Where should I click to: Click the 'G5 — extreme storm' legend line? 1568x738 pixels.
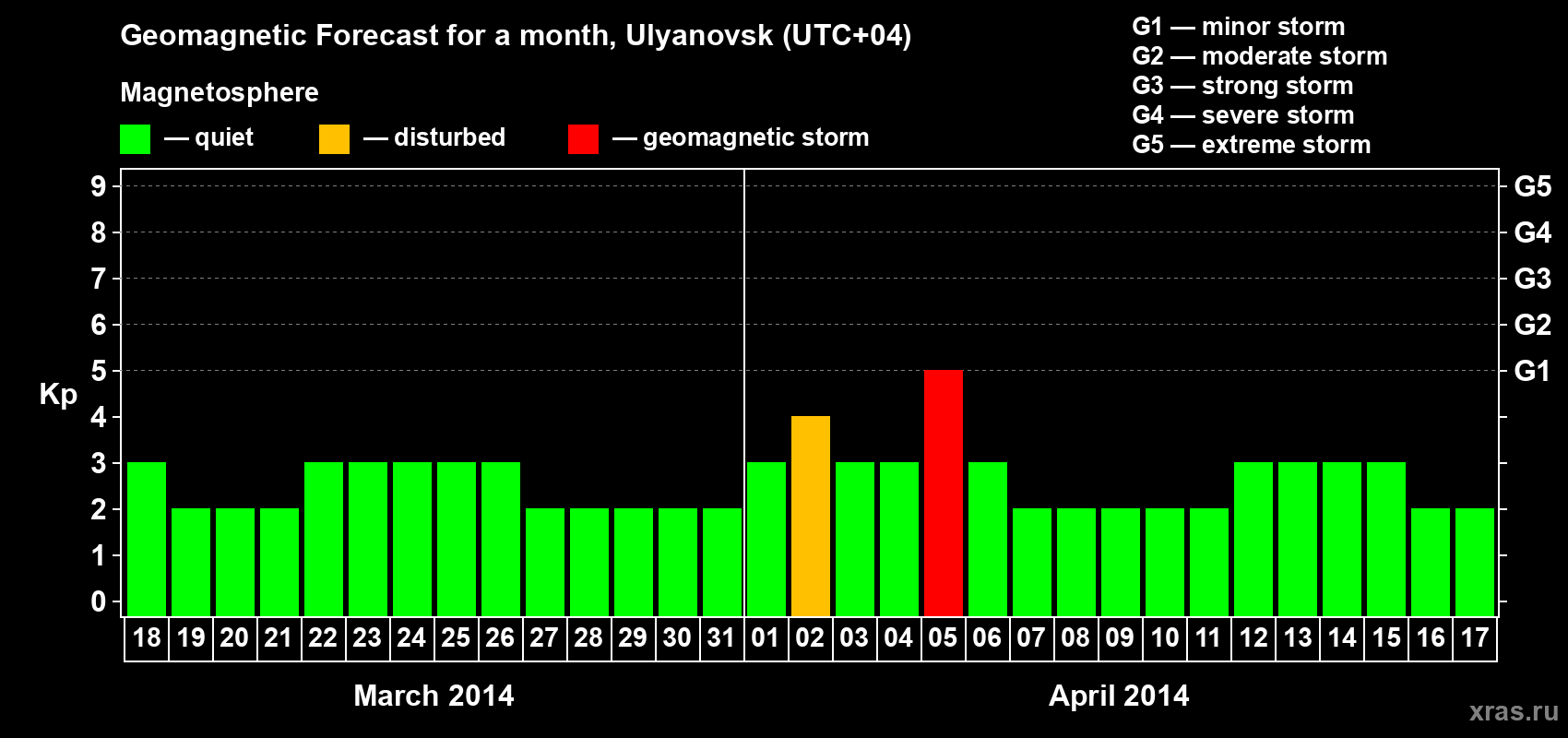pyautogui.click(x=1252, y=145)
